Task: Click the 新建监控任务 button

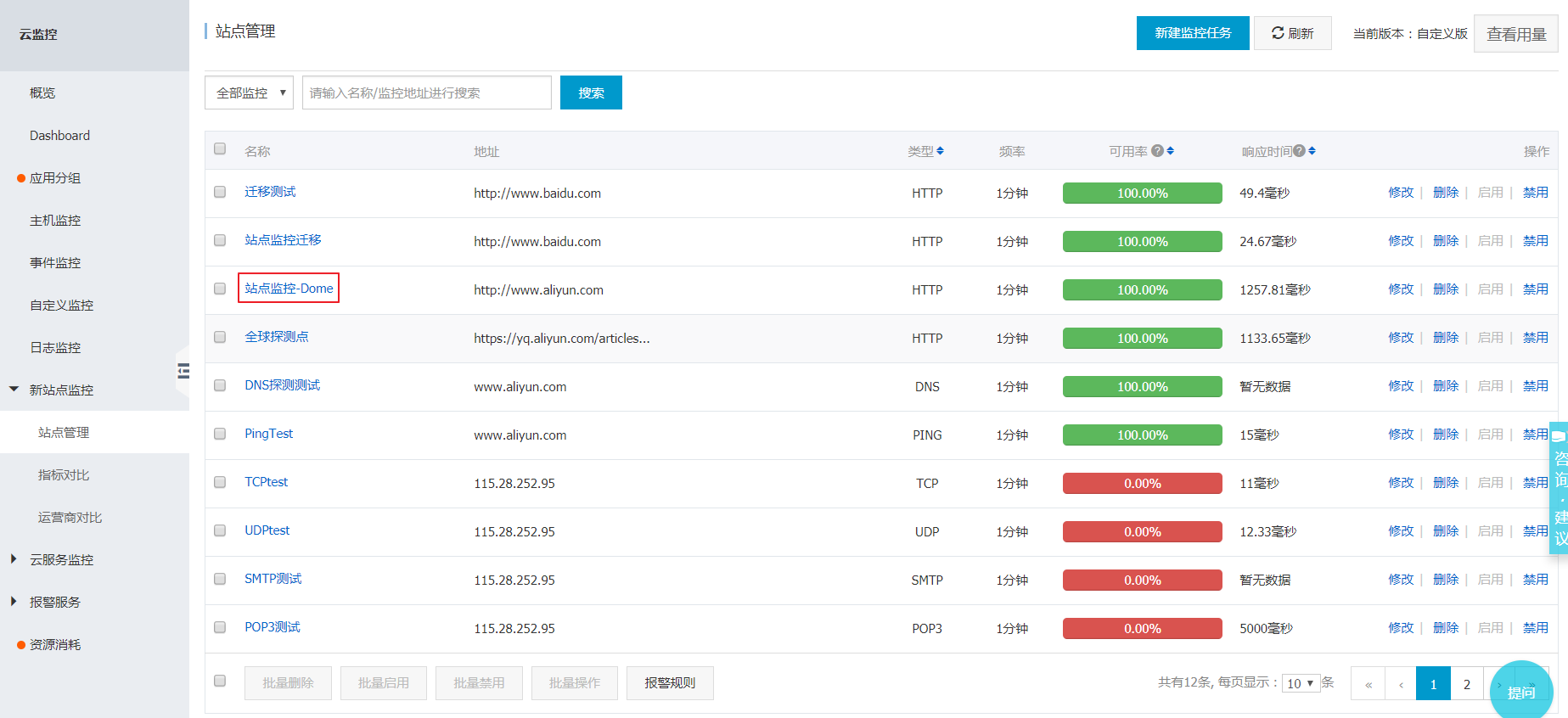Action: [1193, 33]
